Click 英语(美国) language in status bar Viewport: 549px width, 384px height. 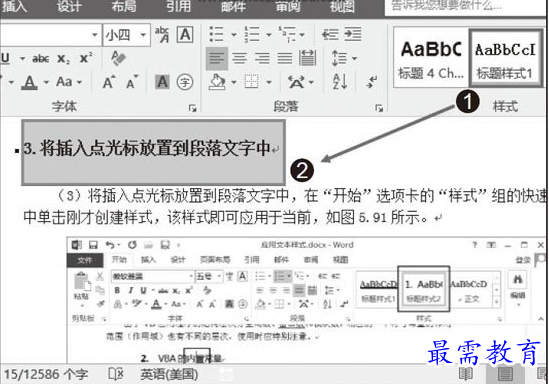tap(169, 374)
